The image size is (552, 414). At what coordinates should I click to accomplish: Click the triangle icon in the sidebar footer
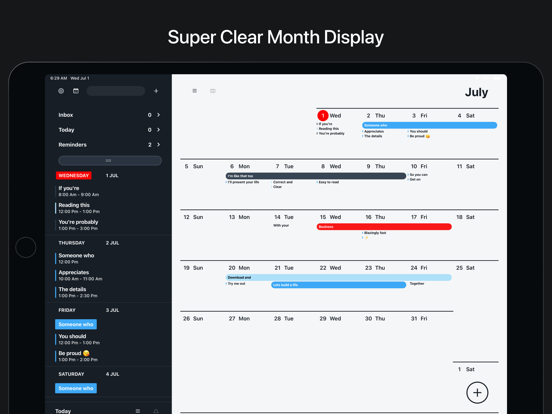click(x=156, y=411)
